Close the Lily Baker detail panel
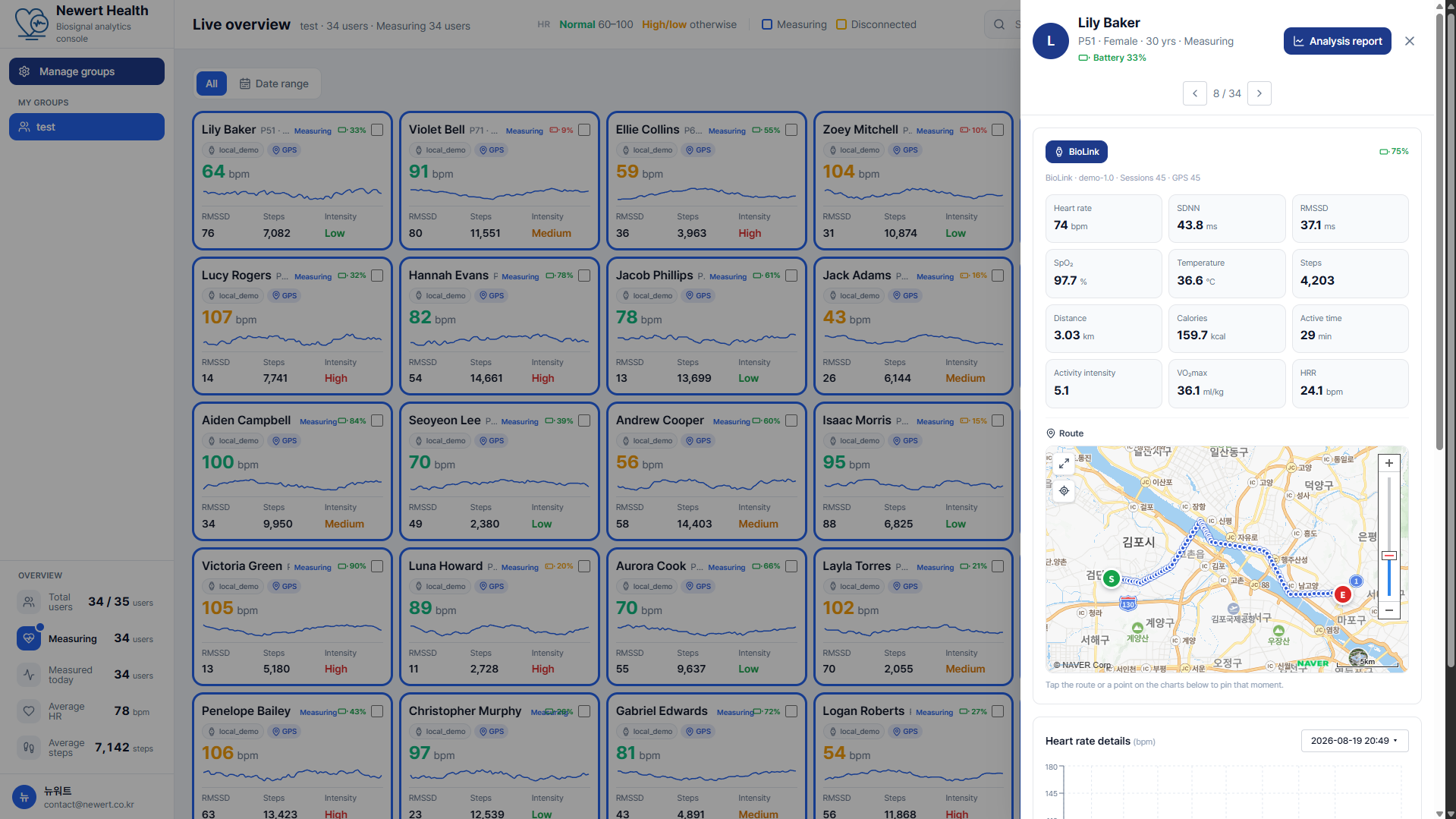 click(x=1410, y=41)
